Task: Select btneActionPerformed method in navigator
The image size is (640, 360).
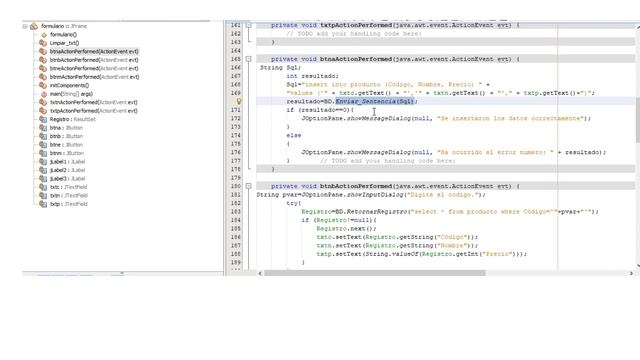Action: pyautogui.click(x=94, y=69)
